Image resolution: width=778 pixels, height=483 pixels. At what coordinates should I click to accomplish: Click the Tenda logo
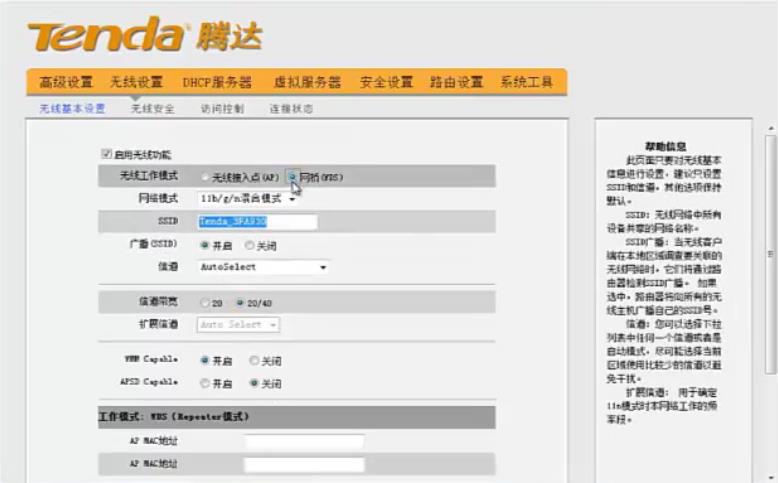(144, 36)
